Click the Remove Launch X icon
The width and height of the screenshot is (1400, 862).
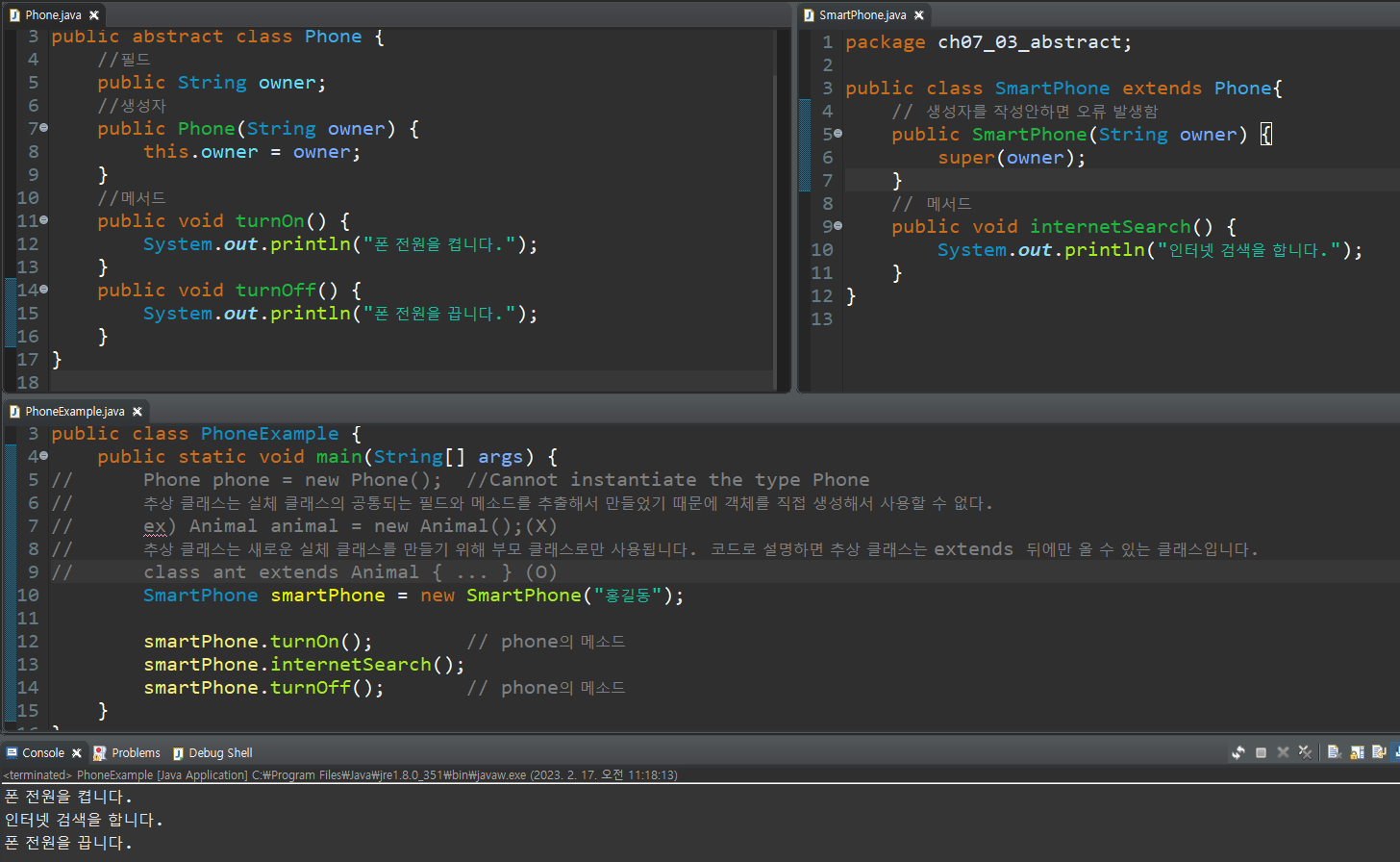click(1283, 752)
